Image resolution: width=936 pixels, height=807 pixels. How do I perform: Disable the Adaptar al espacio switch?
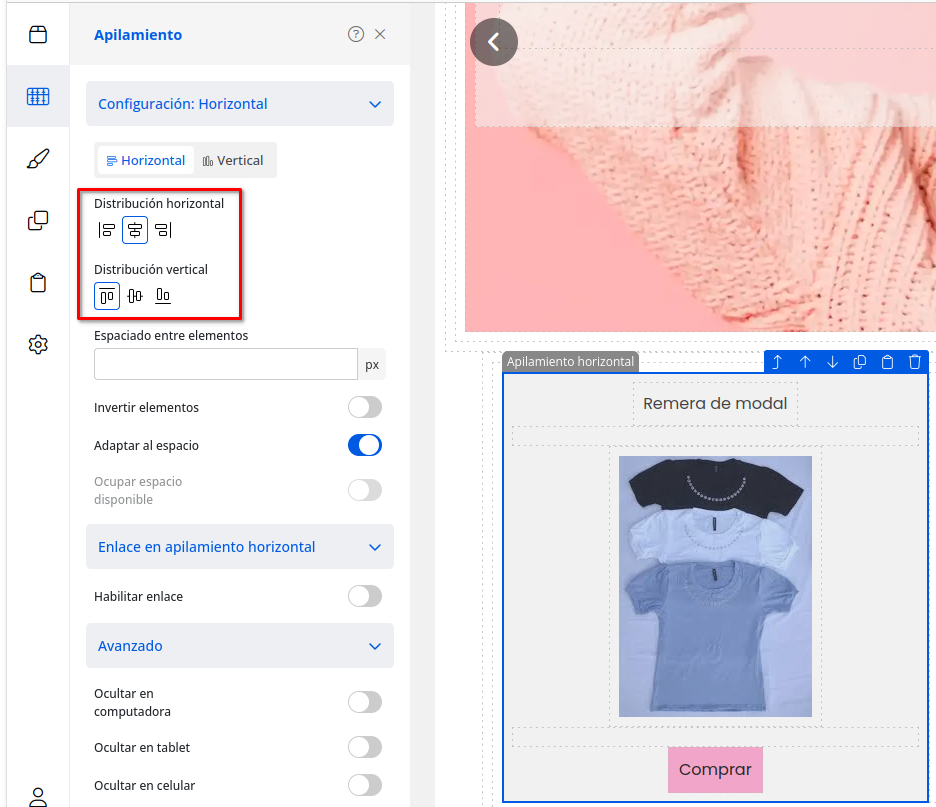point(365,446)
